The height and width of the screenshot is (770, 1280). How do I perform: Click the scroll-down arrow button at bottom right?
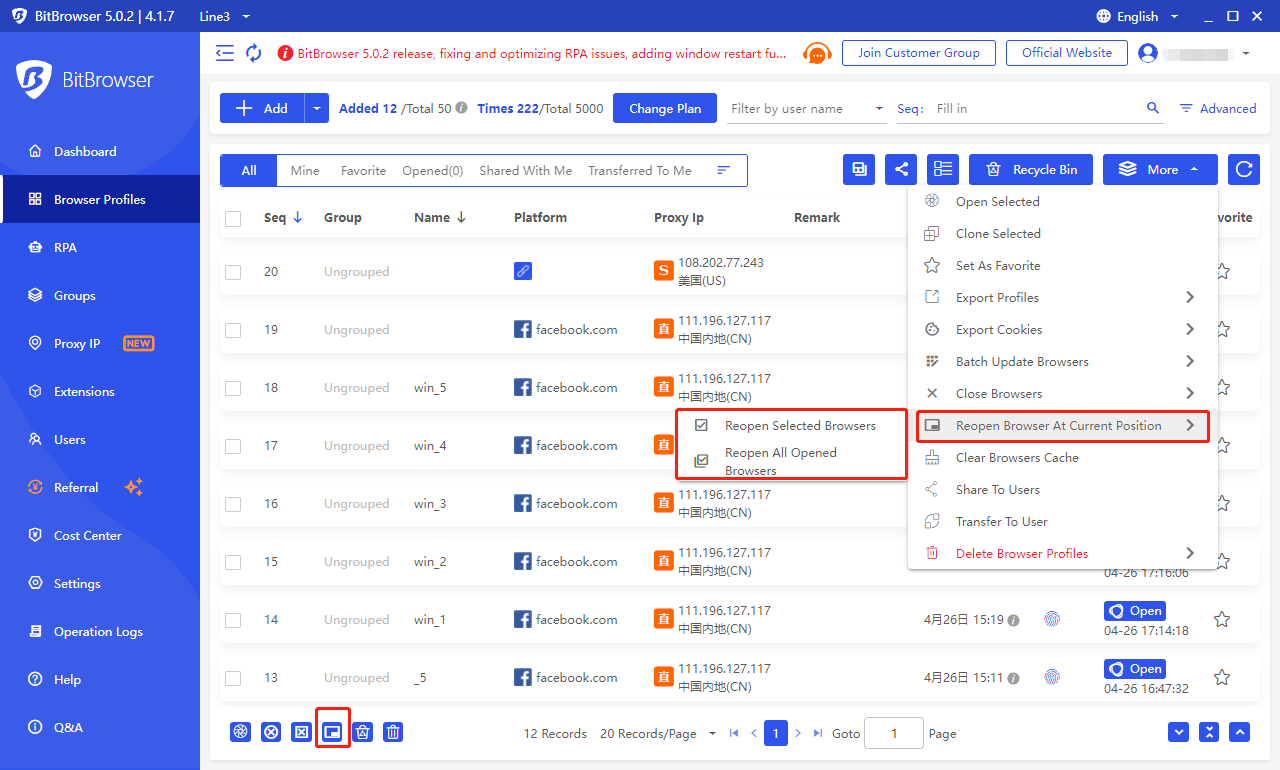(1180, 733)
